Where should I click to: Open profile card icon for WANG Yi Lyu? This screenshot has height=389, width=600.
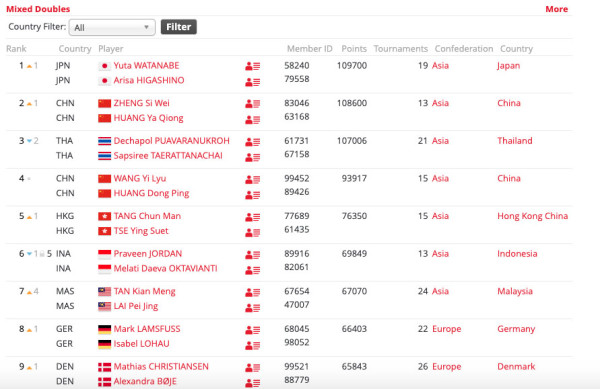click(x=253, y=179)
